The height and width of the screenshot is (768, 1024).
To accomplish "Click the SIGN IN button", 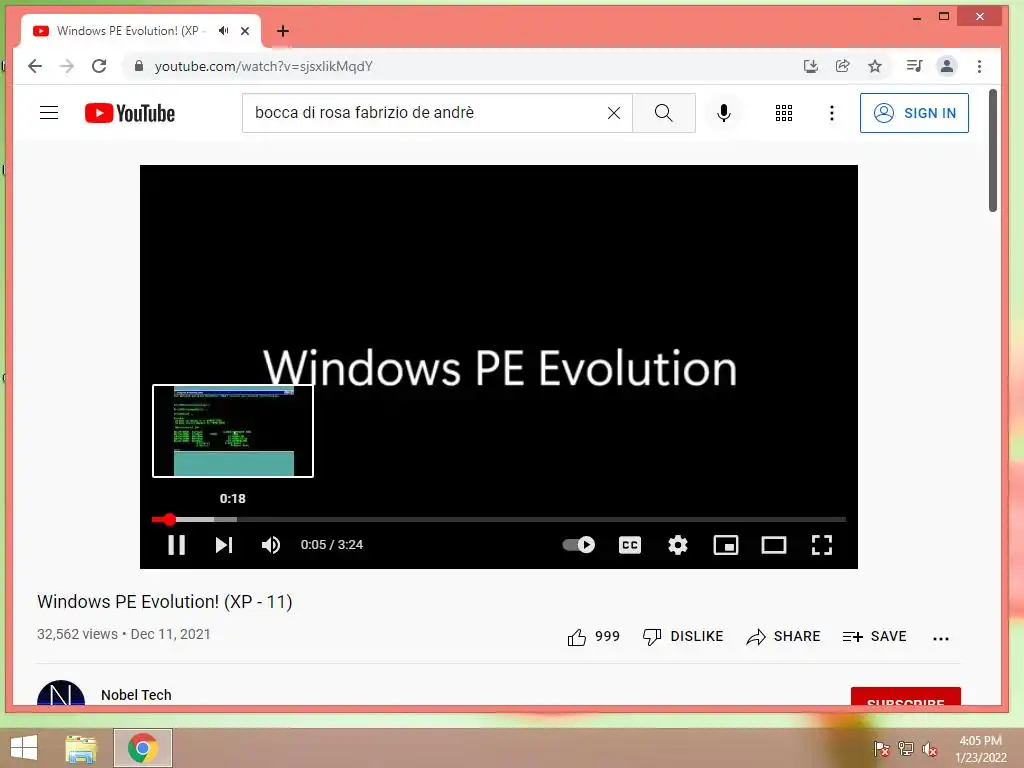I will point(914,113).
